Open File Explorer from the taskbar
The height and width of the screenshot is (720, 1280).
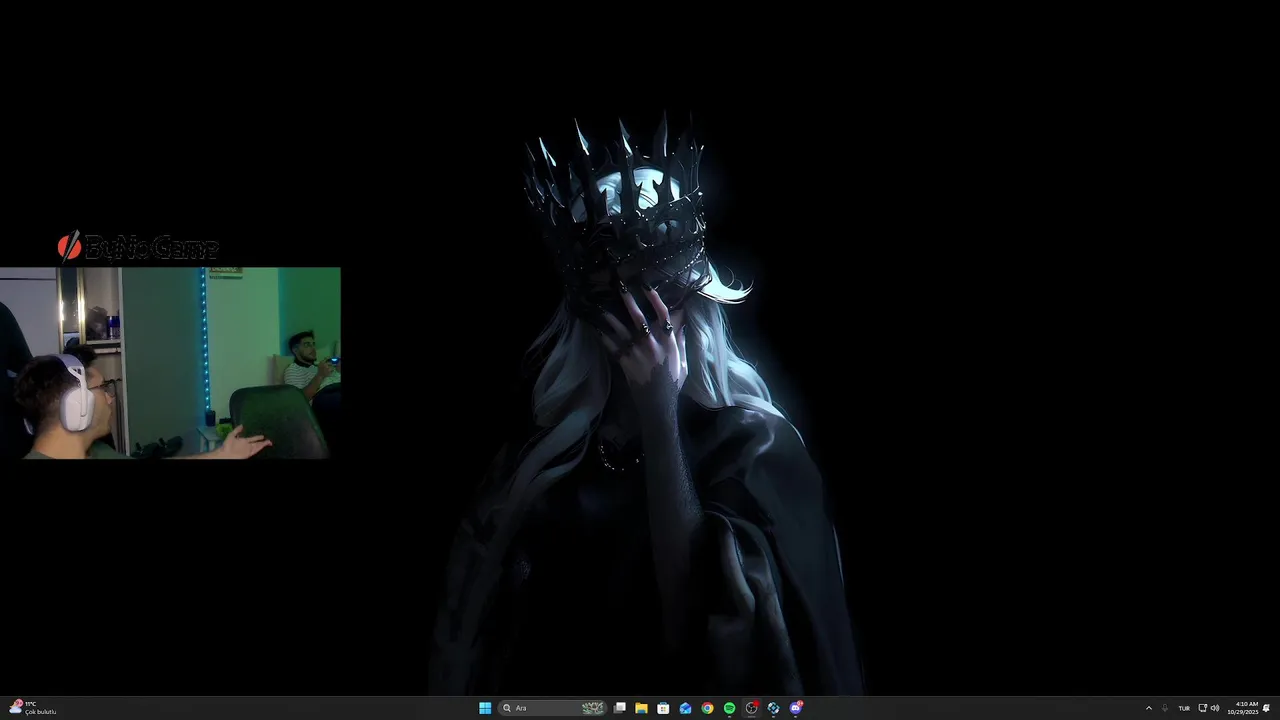641,708
